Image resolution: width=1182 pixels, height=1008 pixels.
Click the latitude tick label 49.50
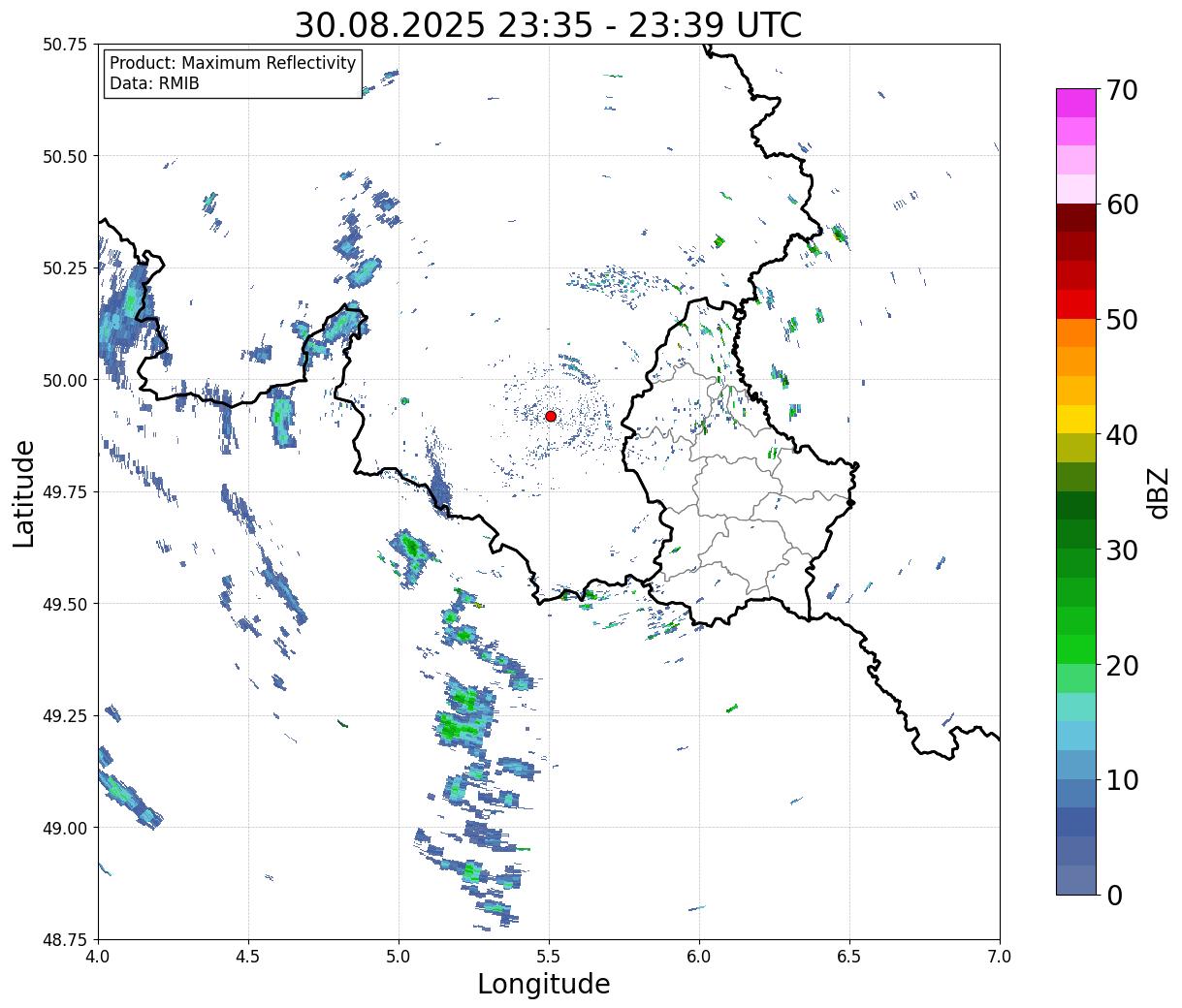coord(65,604)
